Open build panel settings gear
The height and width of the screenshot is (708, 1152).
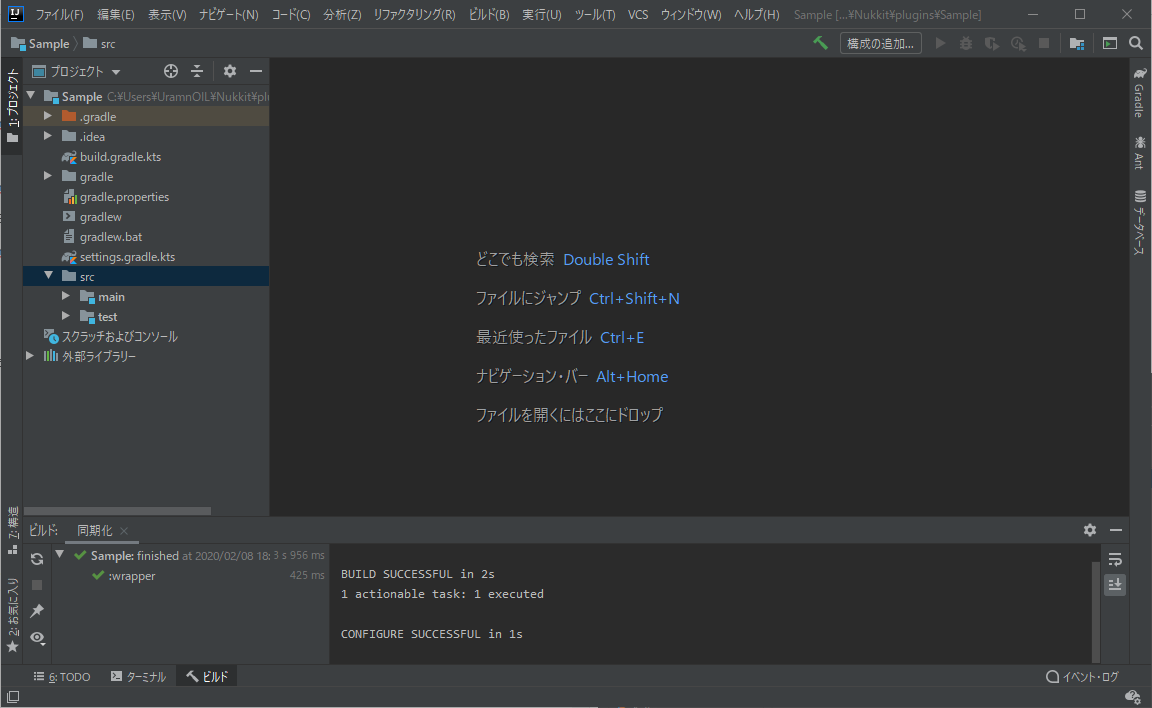point(1090,530)
